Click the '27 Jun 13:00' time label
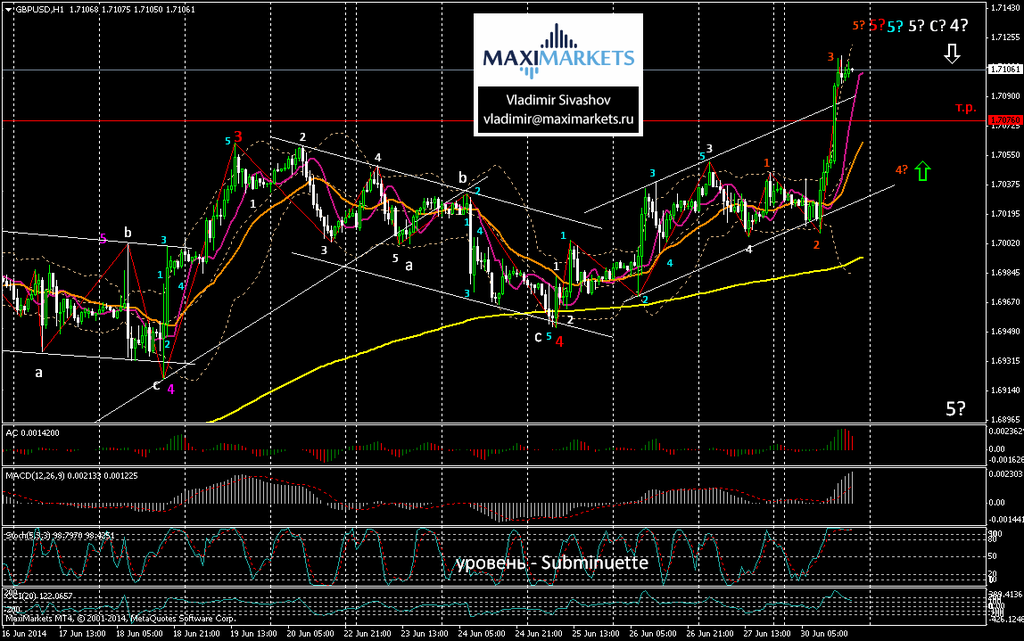 coord(766,634)
